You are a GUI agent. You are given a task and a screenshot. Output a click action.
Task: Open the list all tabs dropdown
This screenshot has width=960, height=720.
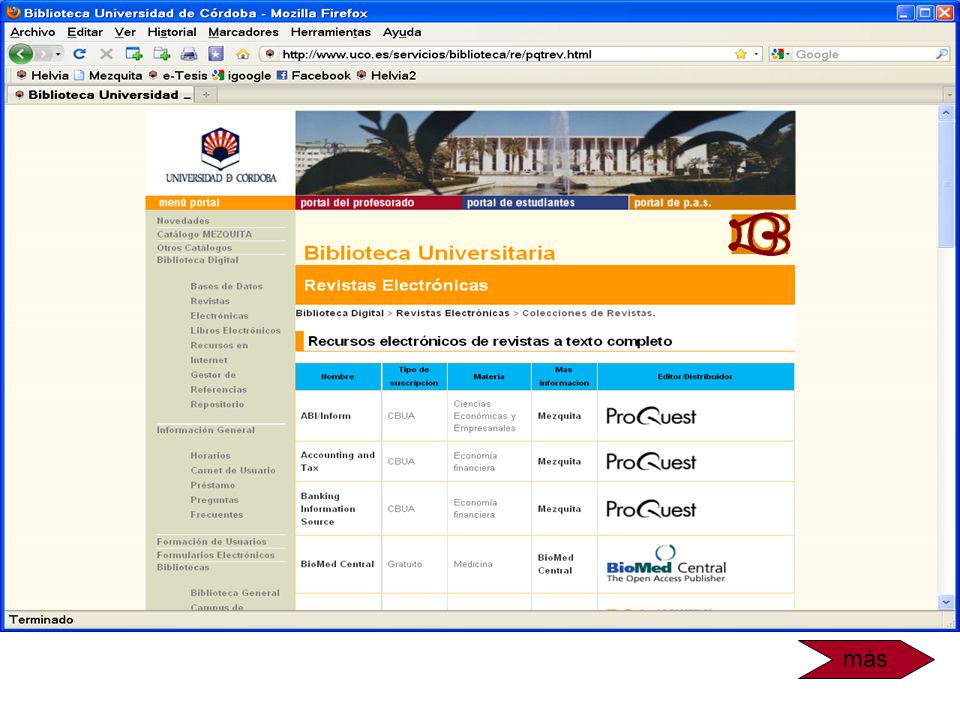pyautogui.click(x=949, y=95)
